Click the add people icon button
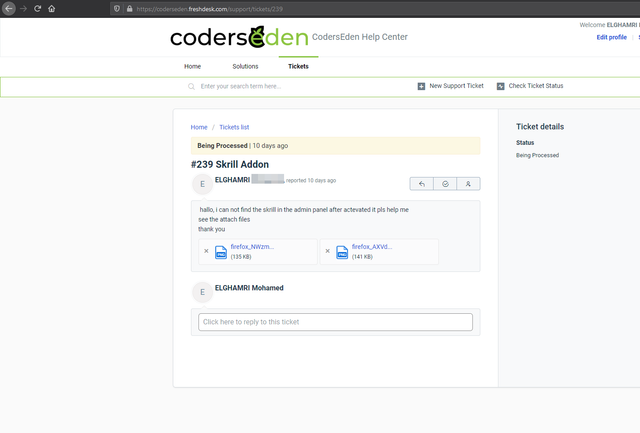 [468, 184]
